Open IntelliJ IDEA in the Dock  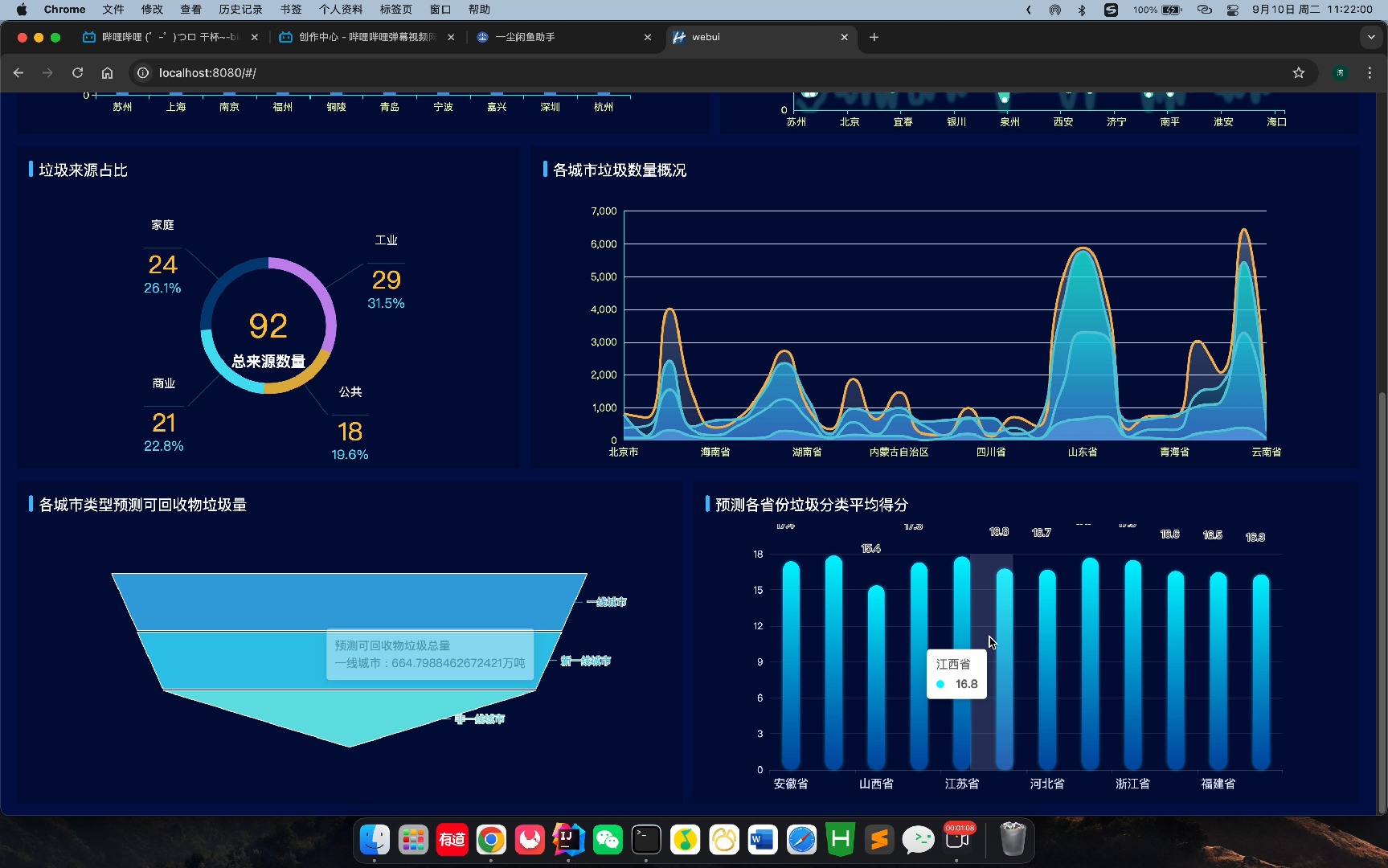pyautogui.click(x=568, y=840)
